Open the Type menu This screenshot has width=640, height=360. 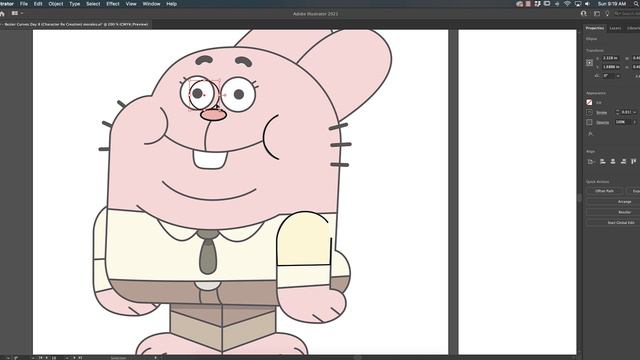75,4
